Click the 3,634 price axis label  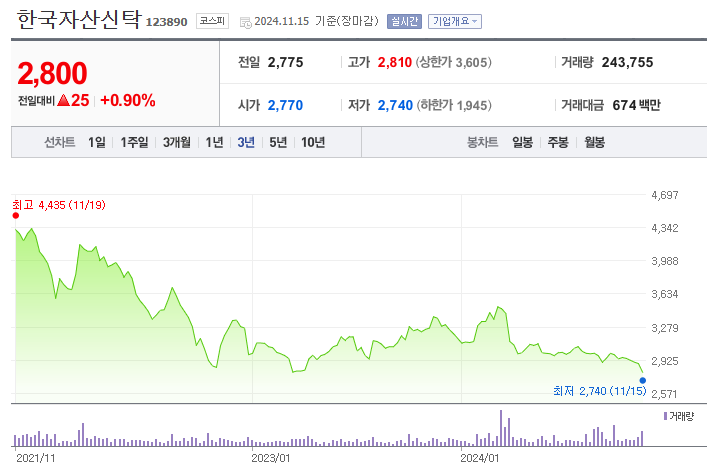click(x=665, y=295)
